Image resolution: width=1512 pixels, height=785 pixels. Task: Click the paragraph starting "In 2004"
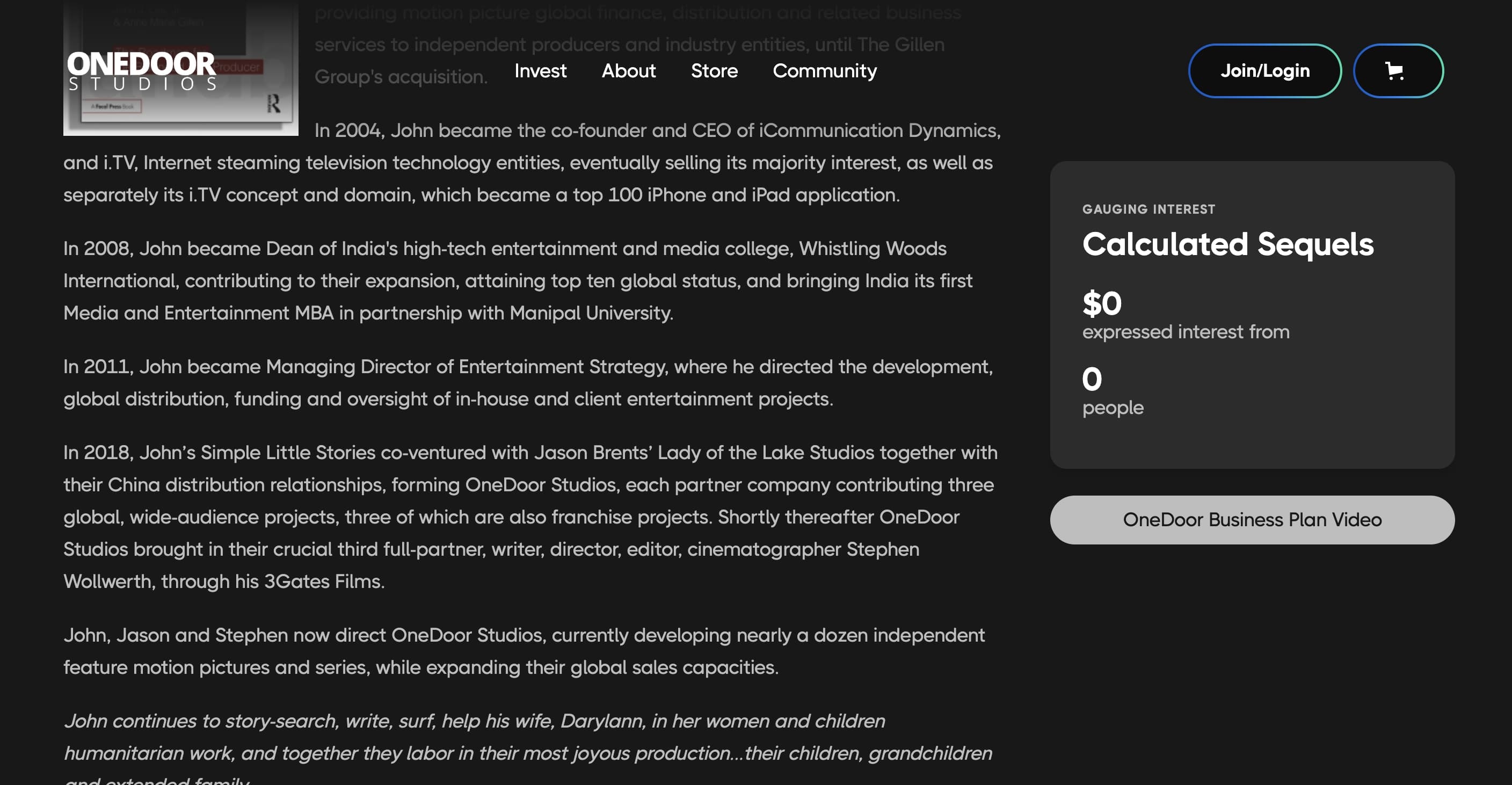[528, 163]
